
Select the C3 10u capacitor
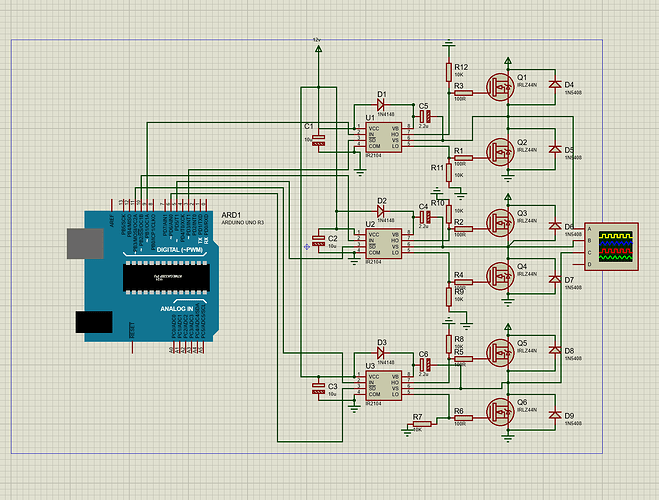pos(319,387)
